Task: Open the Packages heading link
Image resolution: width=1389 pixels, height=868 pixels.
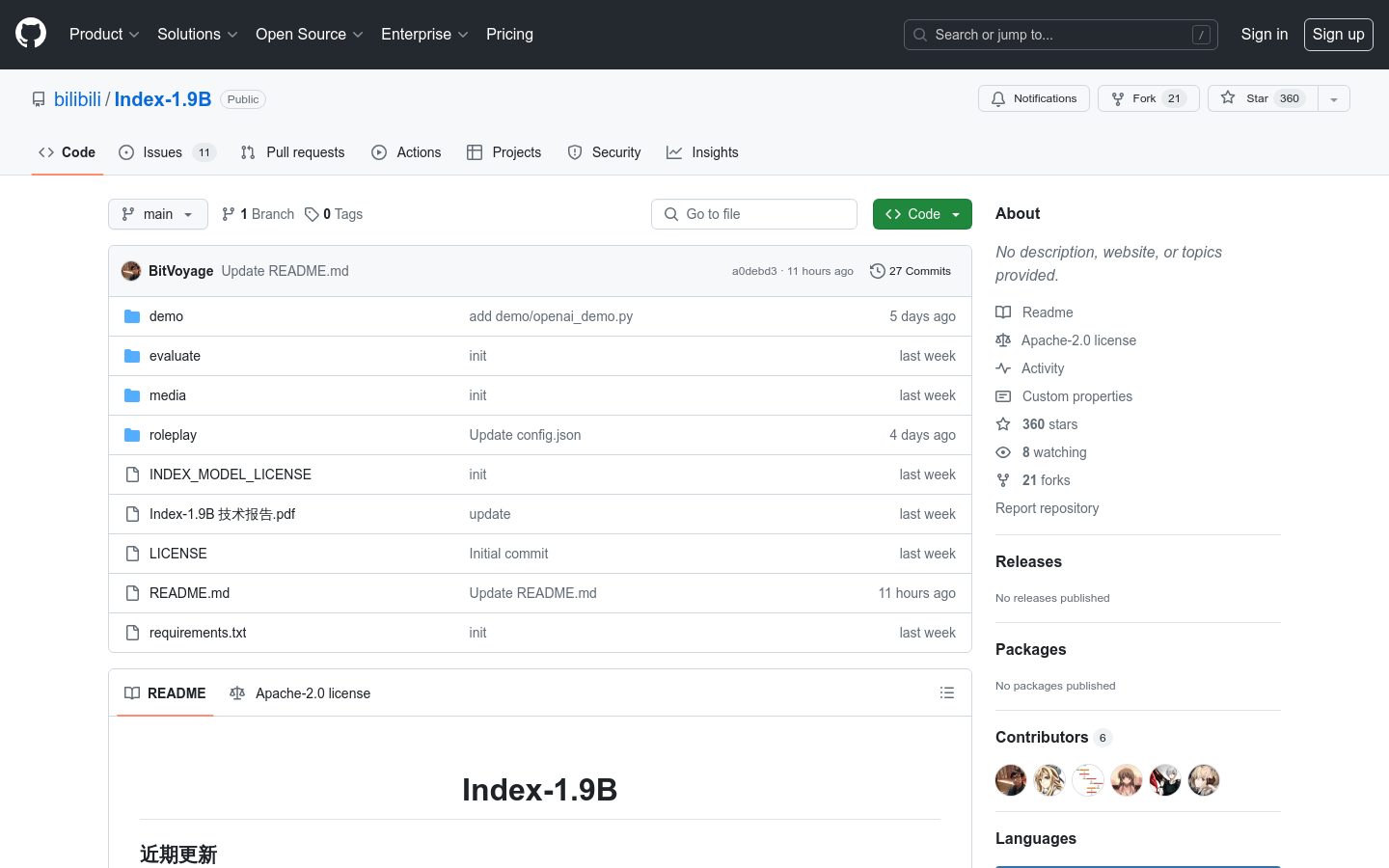Action: (x=1030, y=650)
